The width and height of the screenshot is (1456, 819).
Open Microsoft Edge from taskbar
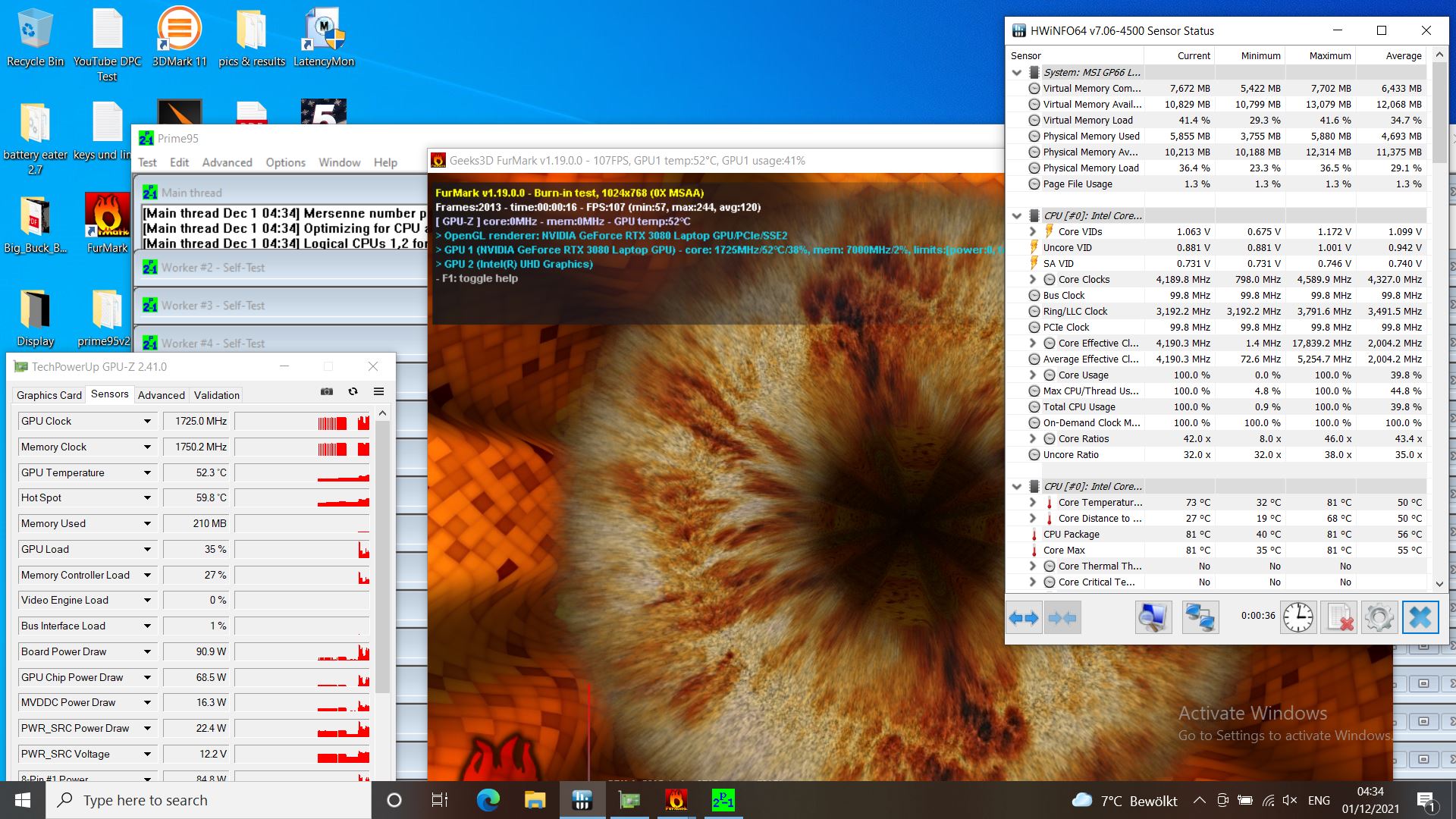488,800
